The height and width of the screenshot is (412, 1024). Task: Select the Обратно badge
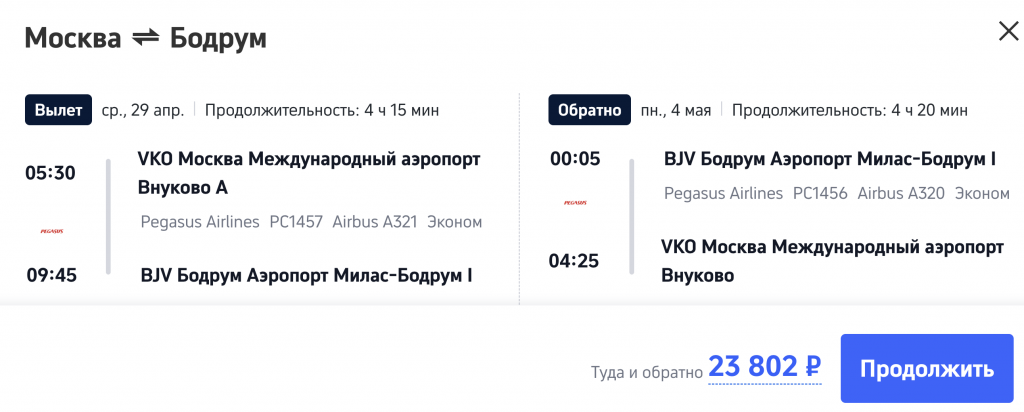pos(590,110)
